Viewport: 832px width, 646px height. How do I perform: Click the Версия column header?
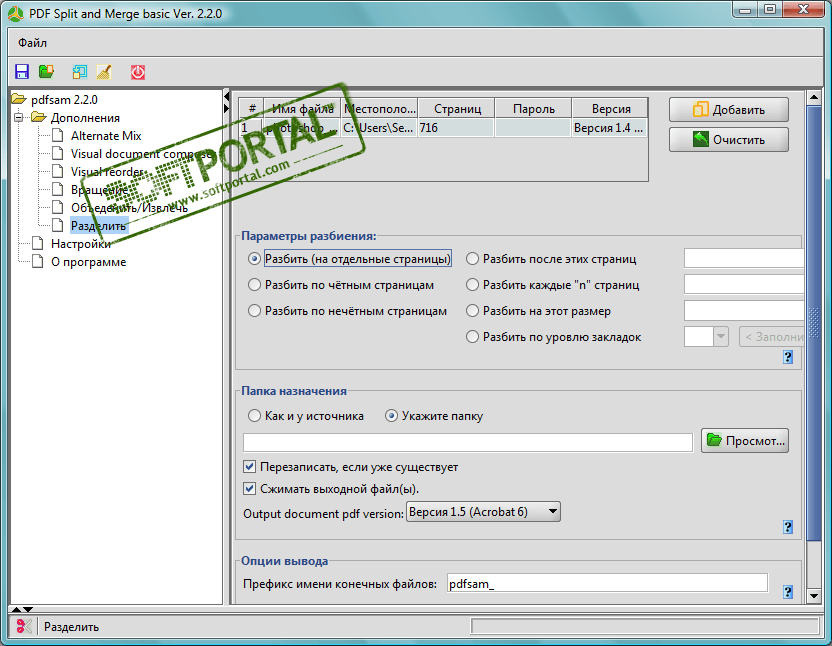(610, 108)
